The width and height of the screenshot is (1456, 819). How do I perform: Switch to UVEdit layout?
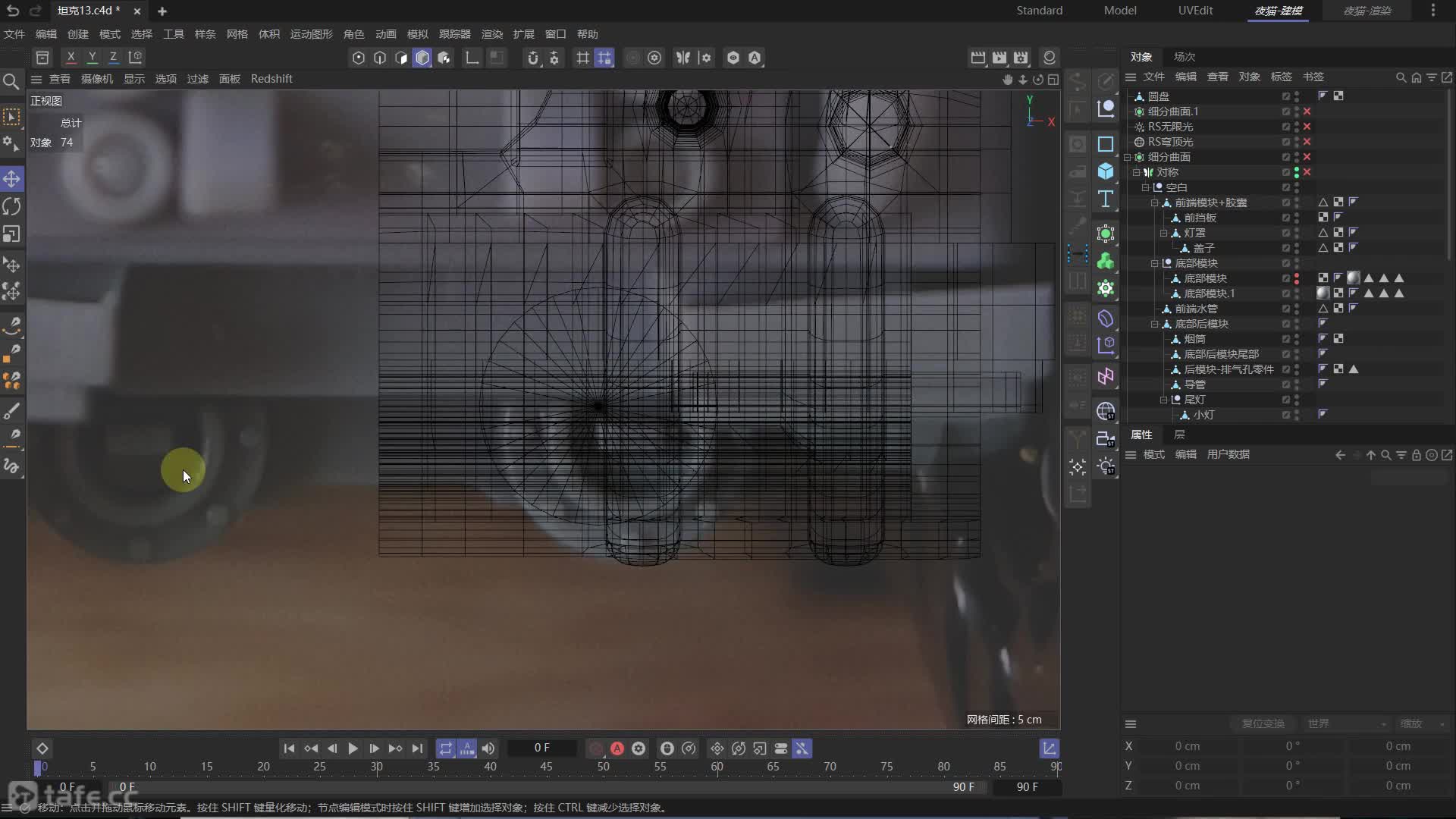tap(1195, 11)
